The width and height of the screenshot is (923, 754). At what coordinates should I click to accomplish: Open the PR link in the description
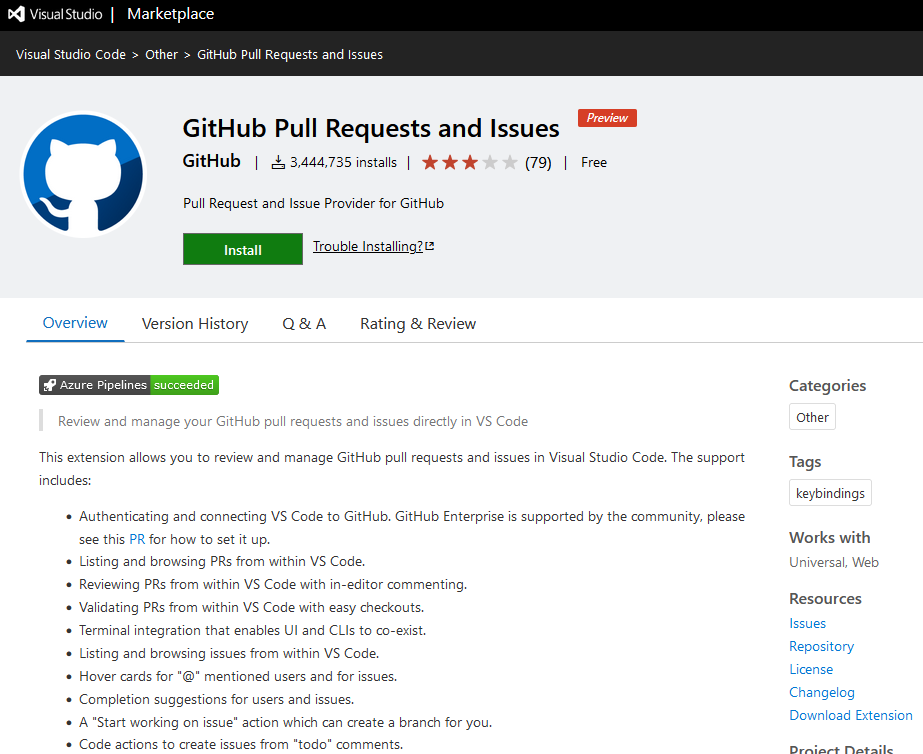click(138, 539)
